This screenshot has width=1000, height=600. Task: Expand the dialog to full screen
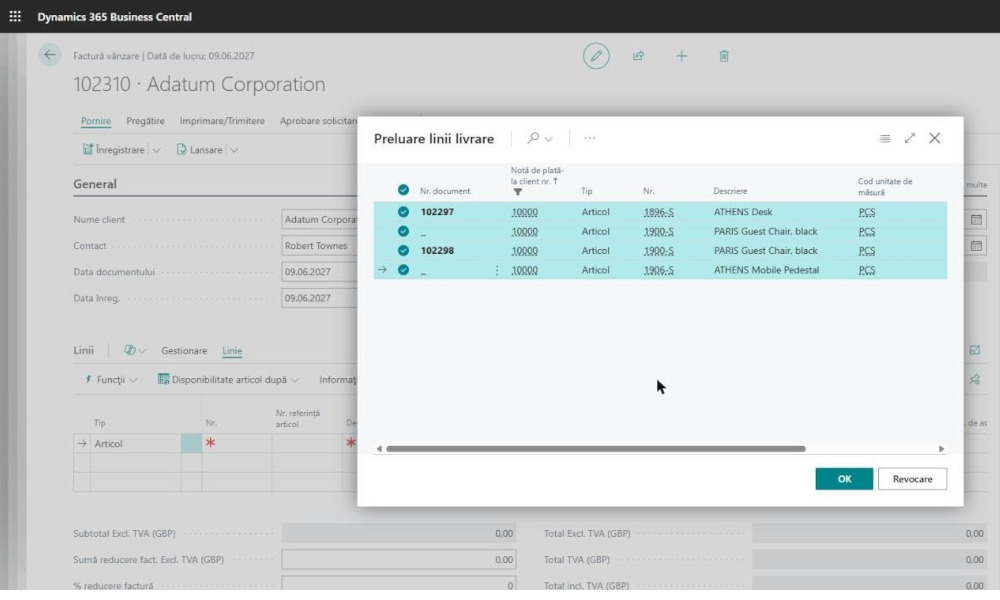pyautogui.click(x=909, y=138)
